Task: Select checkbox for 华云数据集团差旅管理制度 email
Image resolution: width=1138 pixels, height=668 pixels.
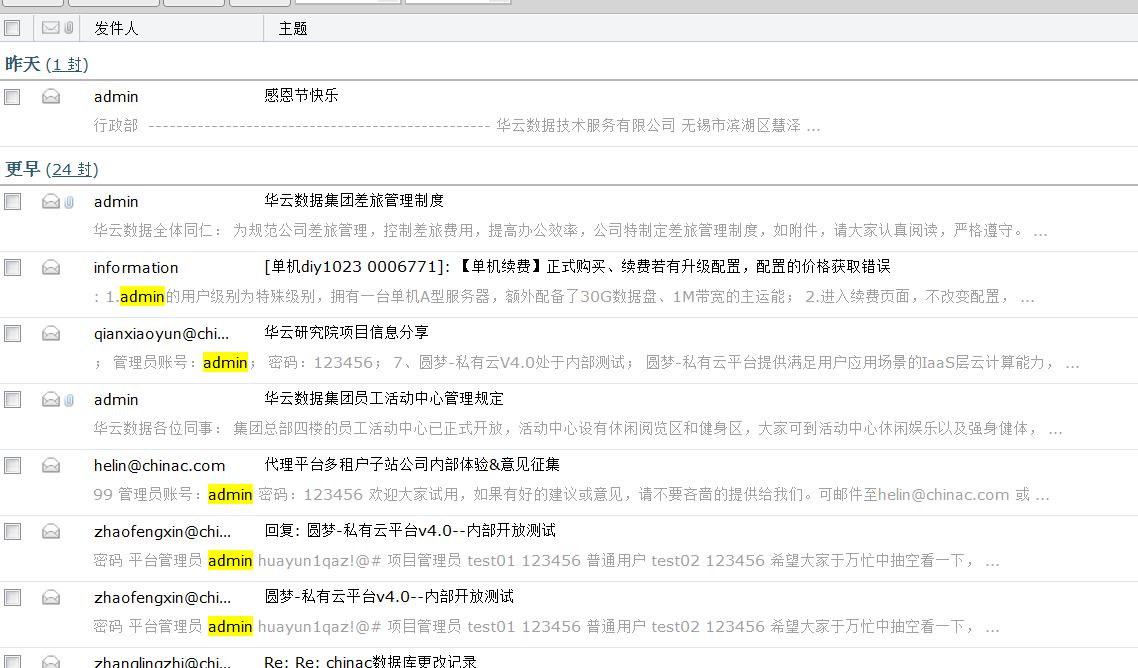Action: [12, 201]
